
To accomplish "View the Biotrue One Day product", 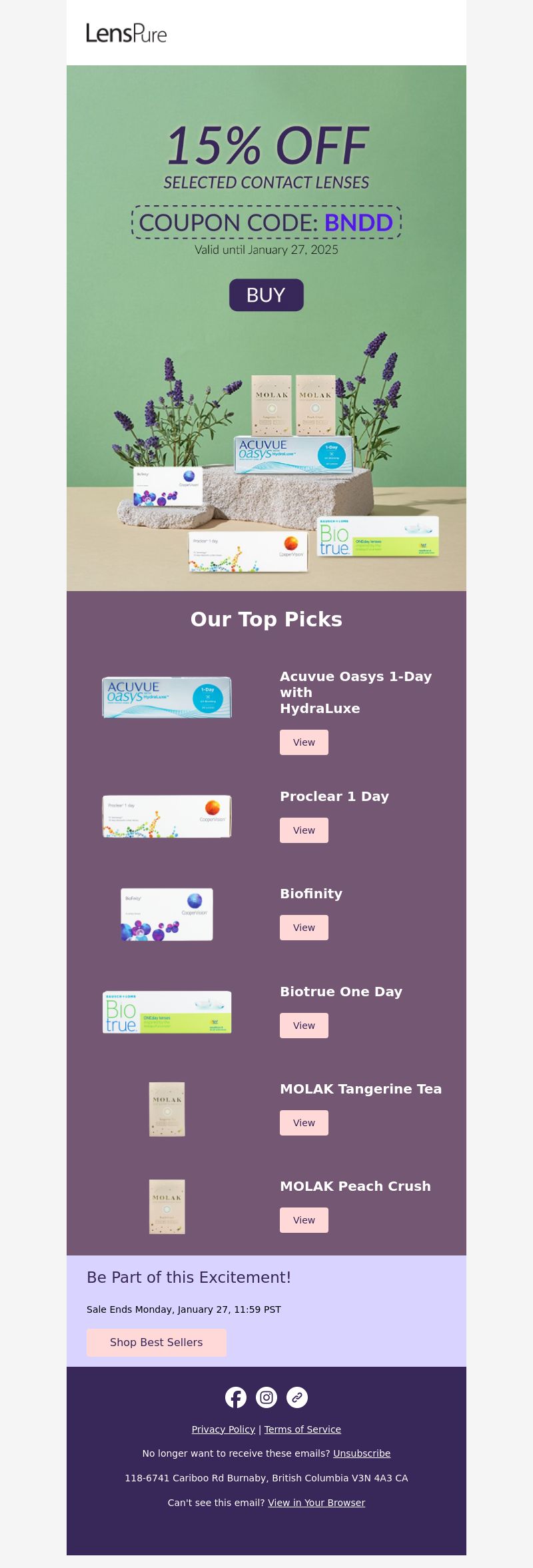I will tap(304, 1026).
